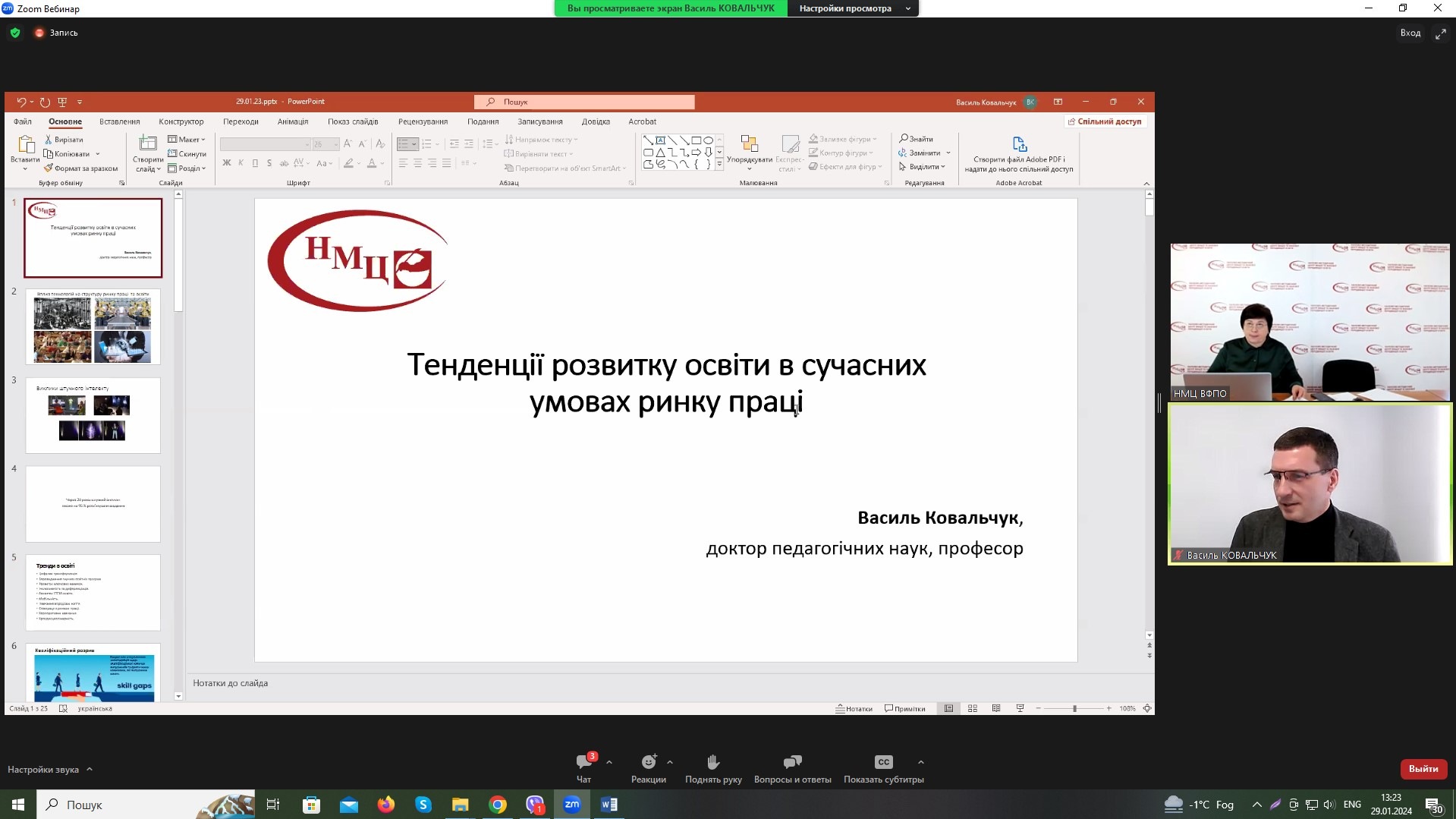Viewport: 1456px width, 819px height.
Task: Open the Zoom Chat panel
Action: [x=583, y=763]
